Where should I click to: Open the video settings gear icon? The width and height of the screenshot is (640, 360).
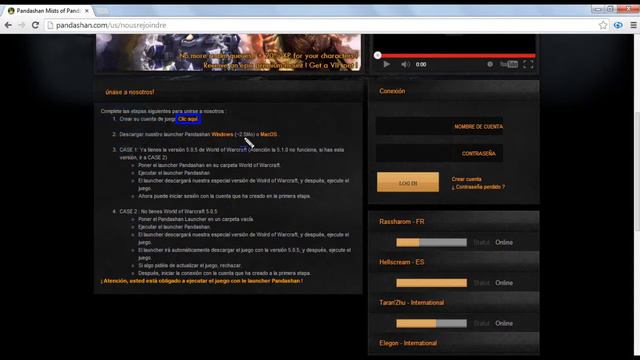pyautogui.click(x=490, y=64)
